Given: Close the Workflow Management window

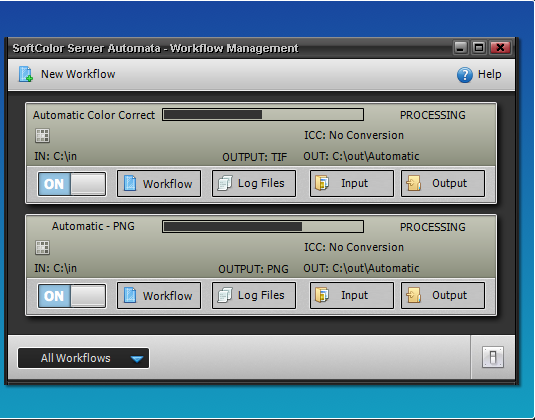Looking at the screenshot, I should 500,48.
